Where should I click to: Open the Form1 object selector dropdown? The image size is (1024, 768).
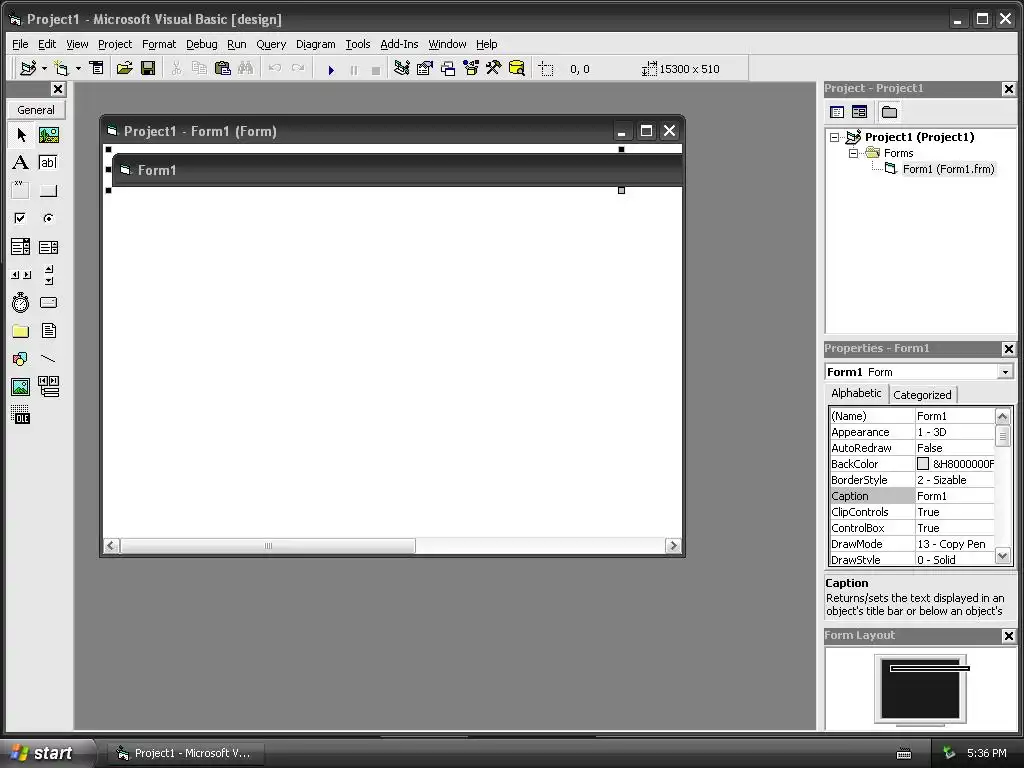(x=1005, y=372)
